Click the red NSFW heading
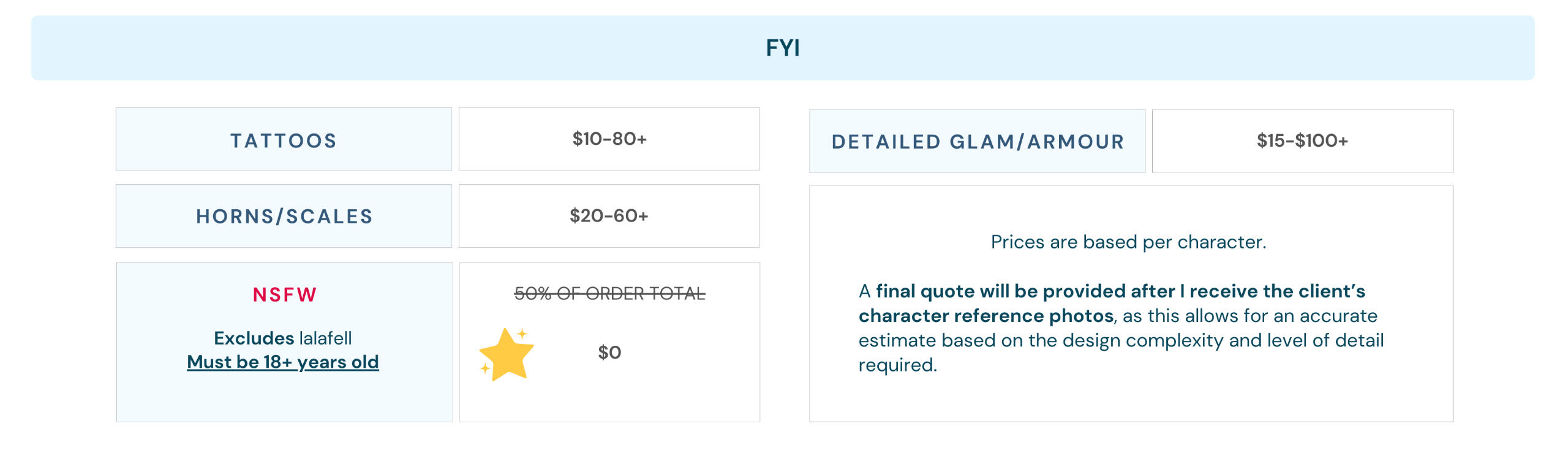Screen dimensions: 1568x470 pos(285,295)
